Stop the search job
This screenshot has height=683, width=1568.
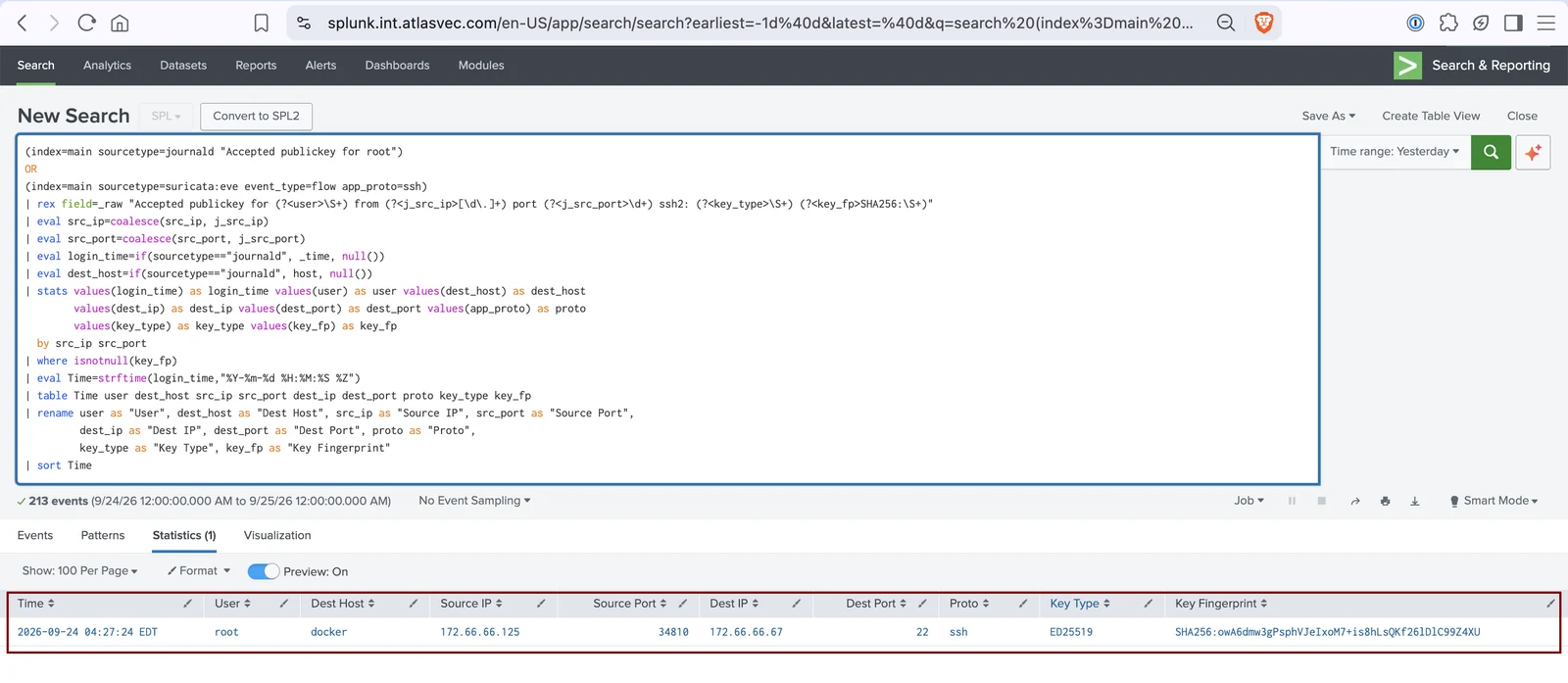[x=1321, y=501]
